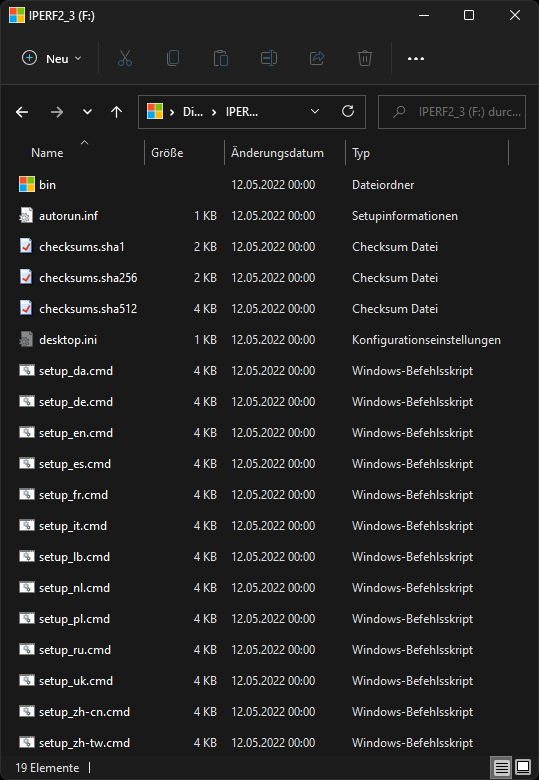Open the three-dots See more menu
This screenshot has height=780, width=539.
pyautogui.click(x=416, y=59)
